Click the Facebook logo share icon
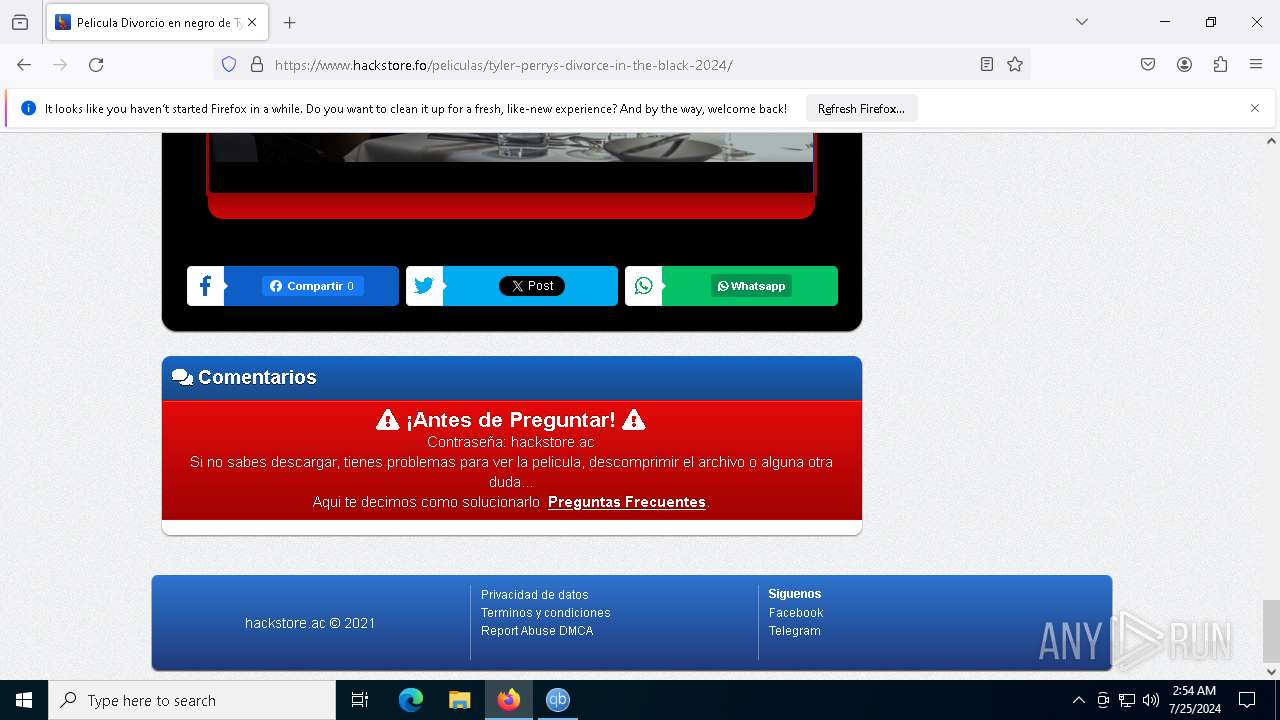The image size is (1280, 720). coord(205,286)
